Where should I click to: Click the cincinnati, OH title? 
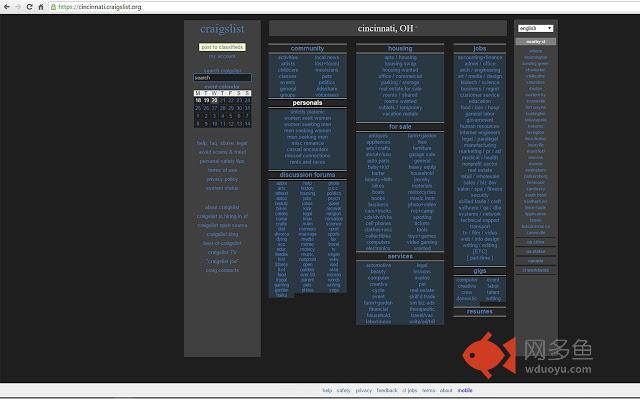click(x=385, y=29)
